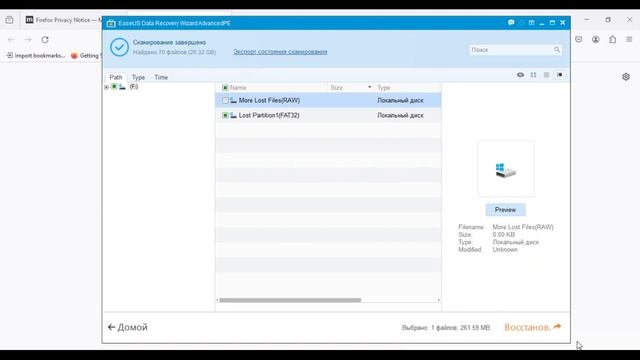Toggle the select-all checkbox beside Name
Image resolution: width=640 pixels, height=360 pixels.
(x=225, y=88)
